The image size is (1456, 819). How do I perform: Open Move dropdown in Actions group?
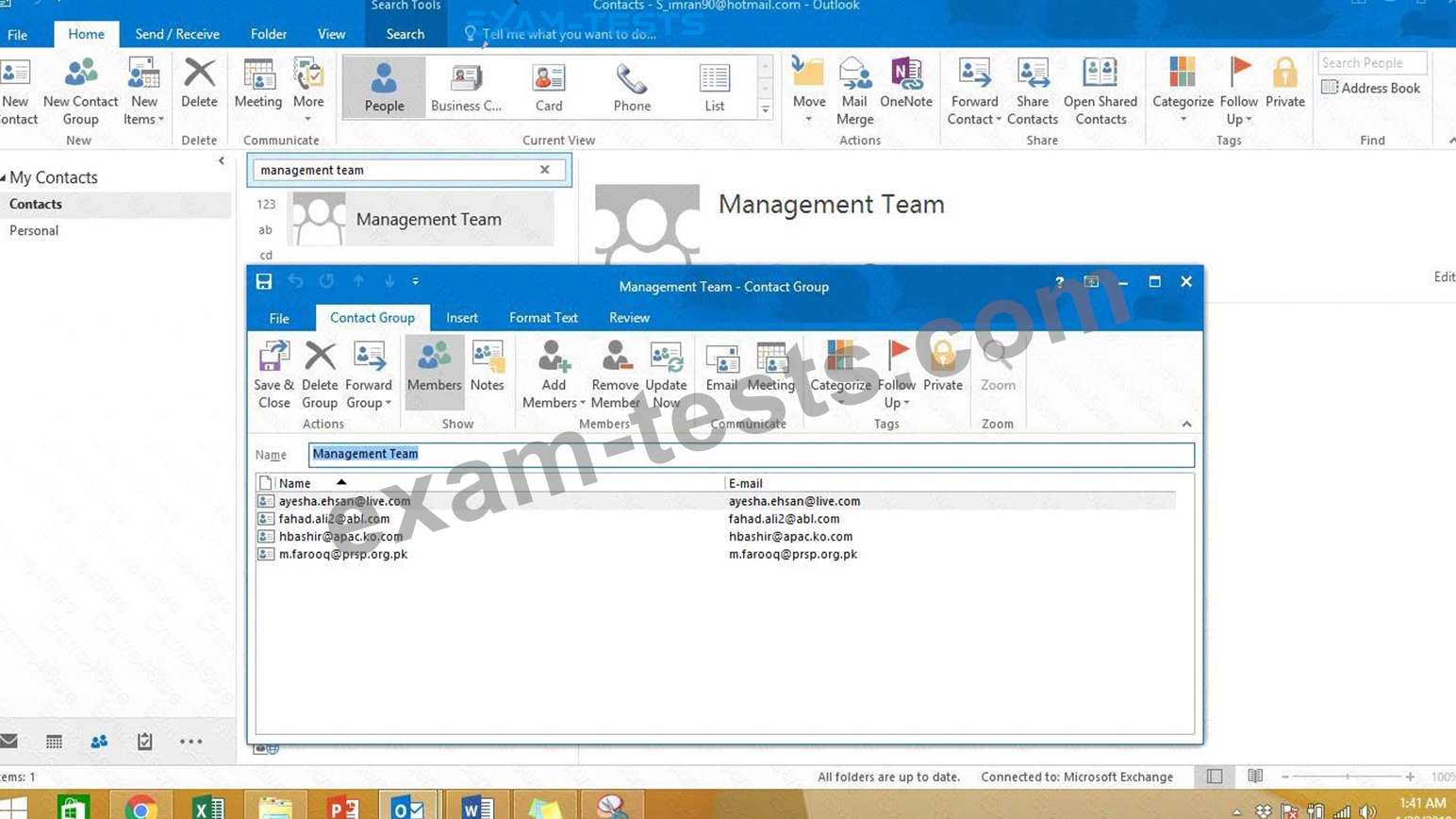808,90
